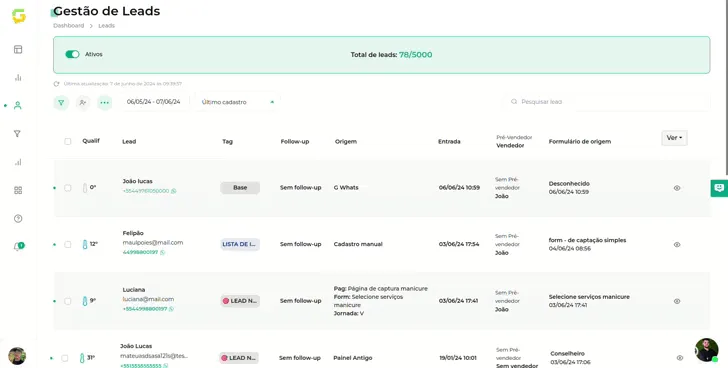Click the thermometer icon showing 12°

(x=85, y=245)
